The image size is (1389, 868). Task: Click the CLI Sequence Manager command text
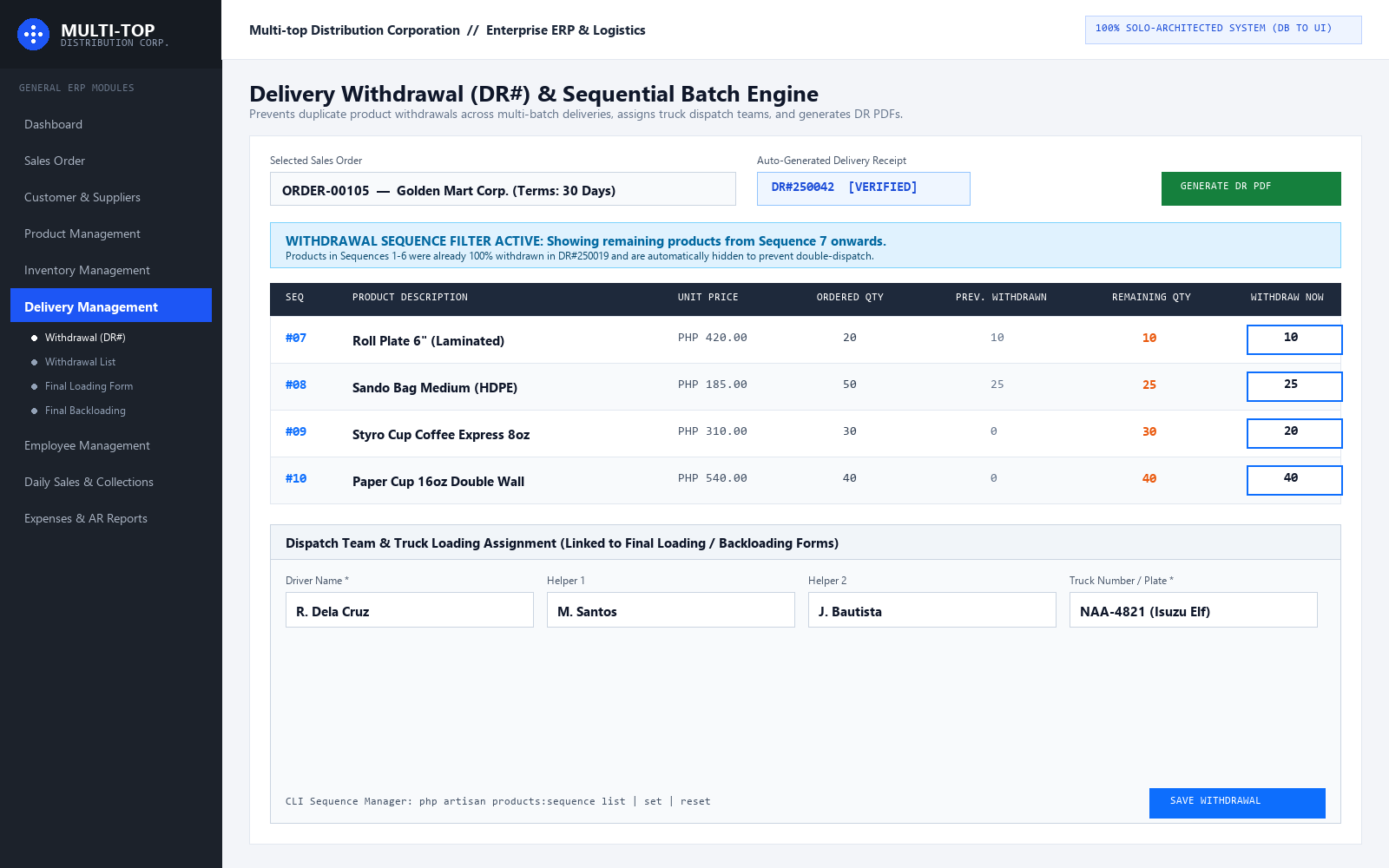tap(498, 801)
